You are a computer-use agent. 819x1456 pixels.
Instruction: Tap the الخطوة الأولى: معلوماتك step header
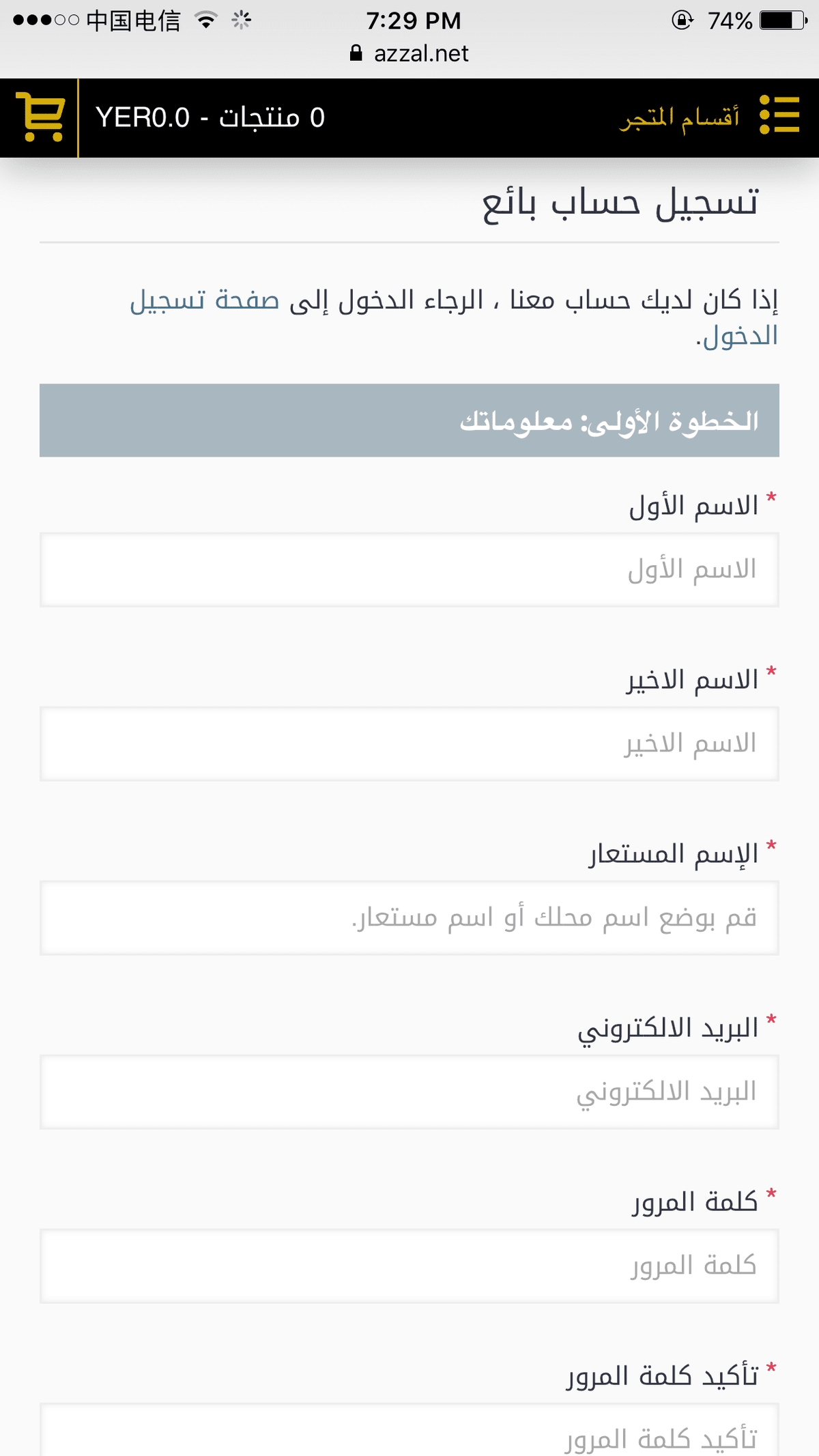pyautogui.click(x=409, y=420)
